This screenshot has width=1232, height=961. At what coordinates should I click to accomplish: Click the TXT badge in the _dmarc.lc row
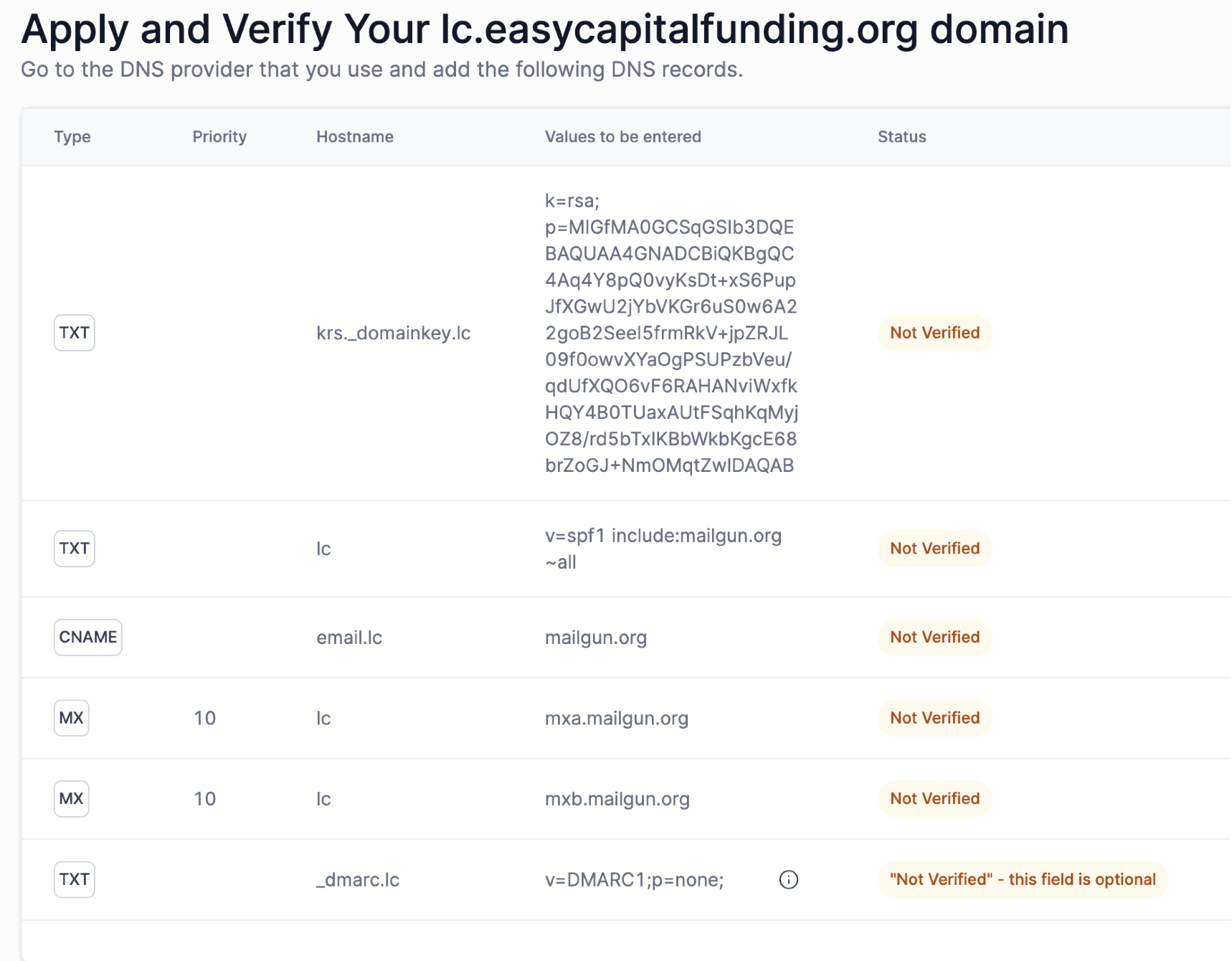click(75, 879)
